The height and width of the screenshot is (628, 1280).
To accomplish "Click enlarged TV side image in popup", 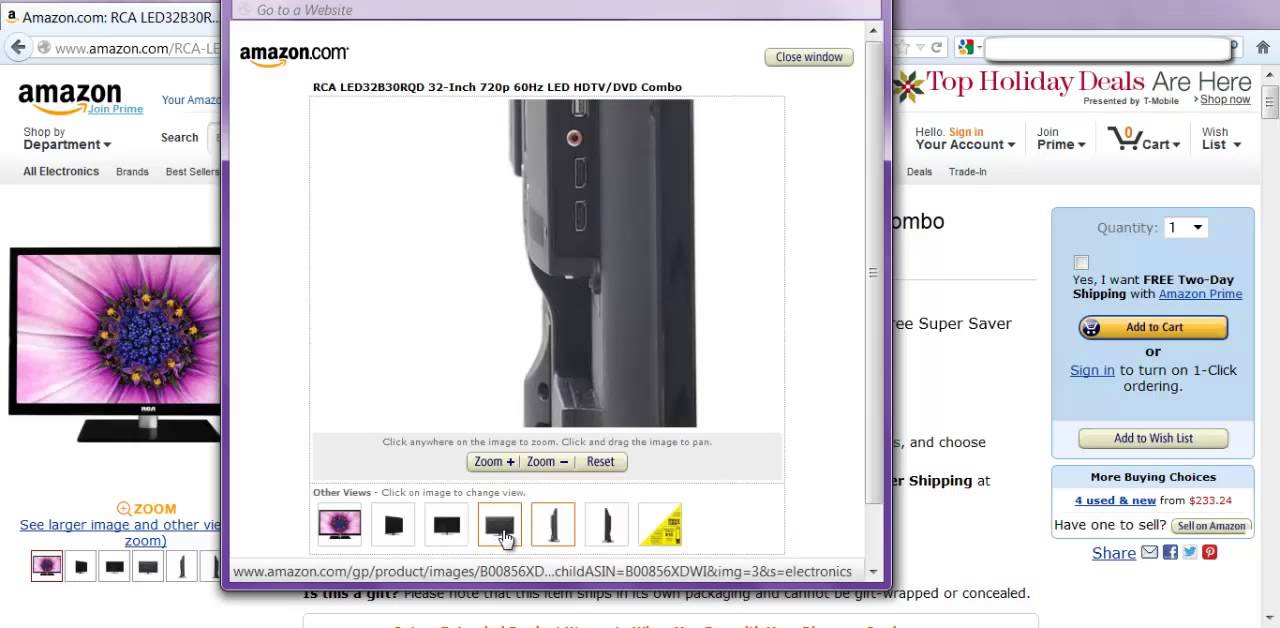I will click(603, 263).
